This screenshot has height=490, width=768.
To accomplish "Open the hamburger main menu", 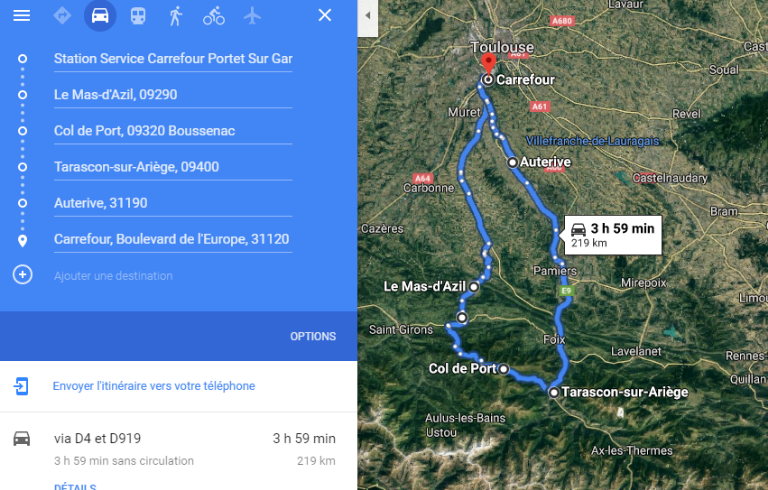I will [22, 16].
